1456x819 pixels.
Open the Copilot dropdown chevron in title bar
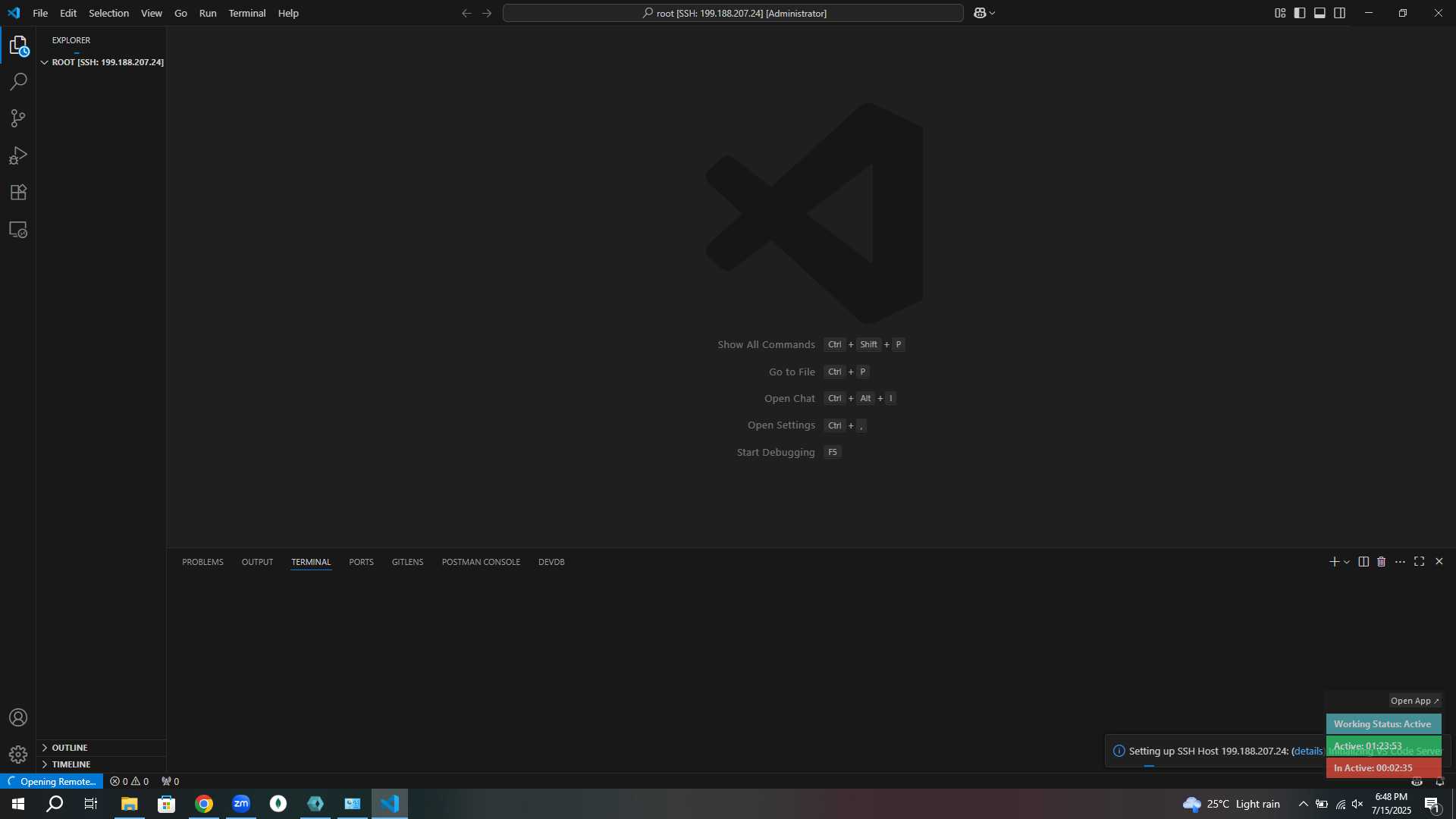[992, 13]
